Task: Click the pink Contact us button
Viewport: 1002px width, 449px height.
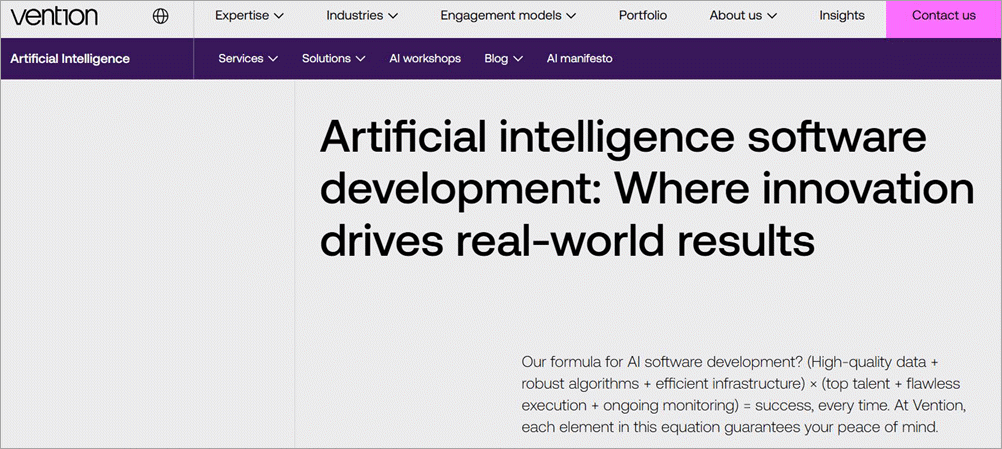Action: [943, 16]
